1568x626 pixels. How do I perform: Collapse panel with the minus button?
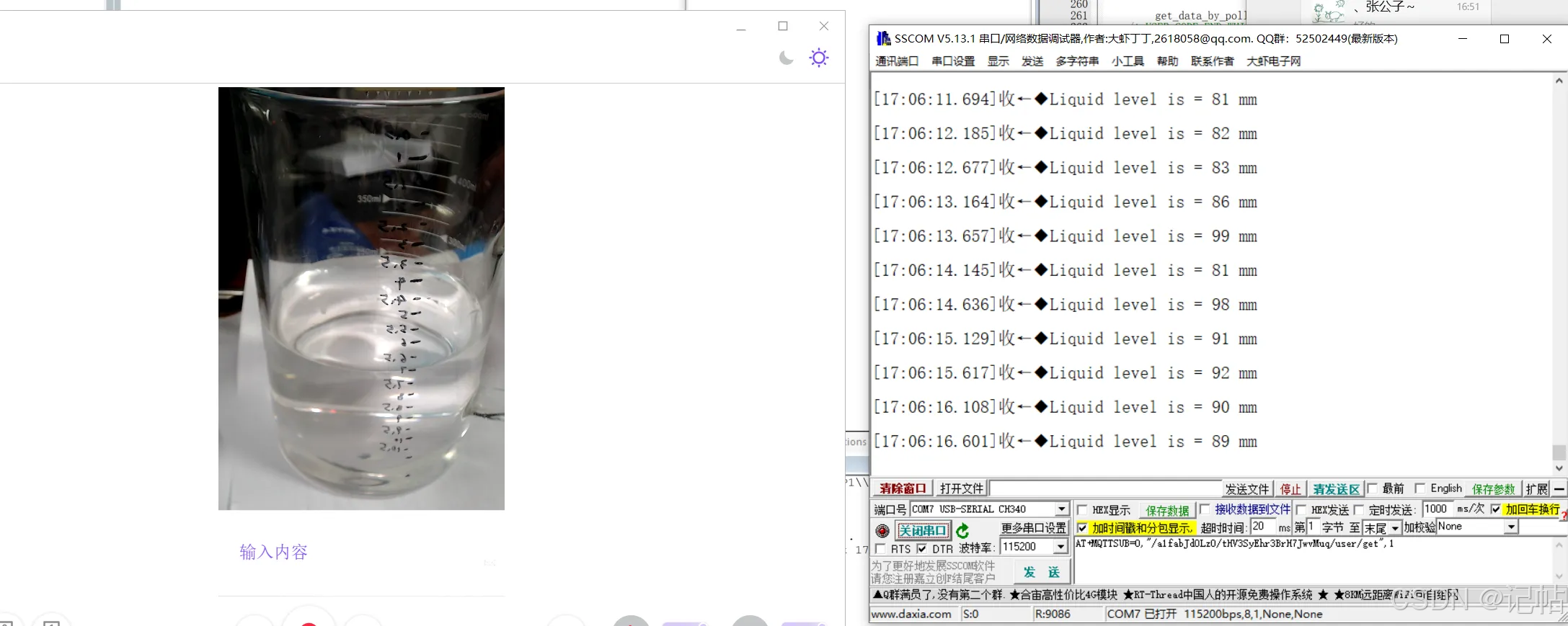pyautogui.click(x=1559, y=489)
